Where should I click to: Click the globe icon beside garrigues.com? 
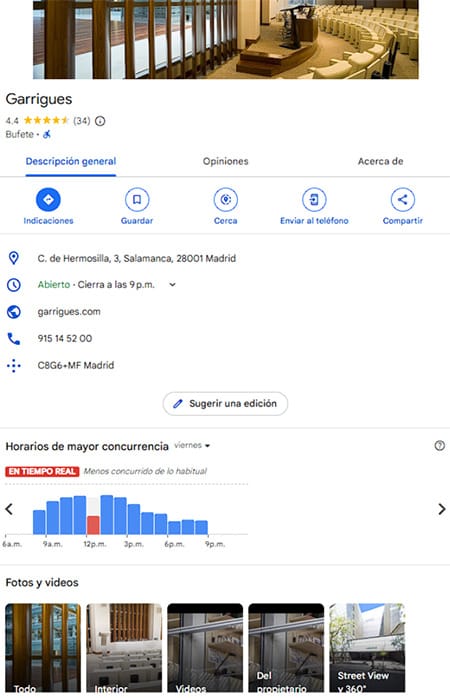point(14,312)
